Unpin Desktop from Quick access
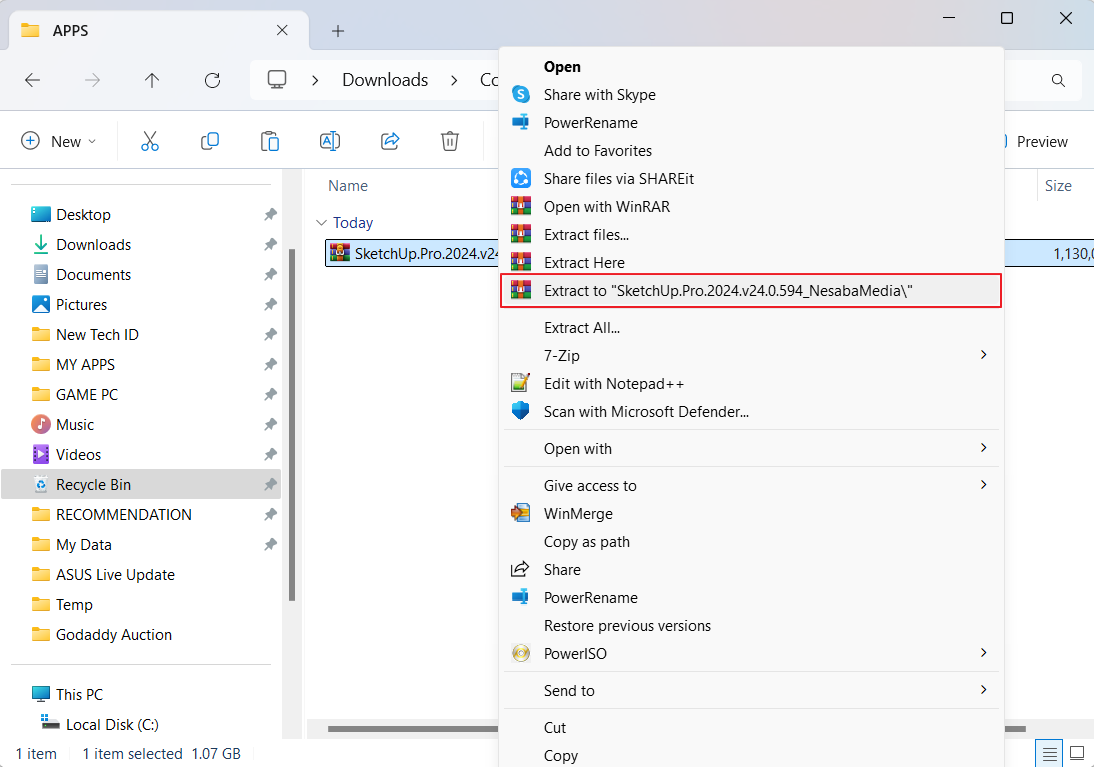This screenshot has width=1094, height=767. (x=270, y=215)
